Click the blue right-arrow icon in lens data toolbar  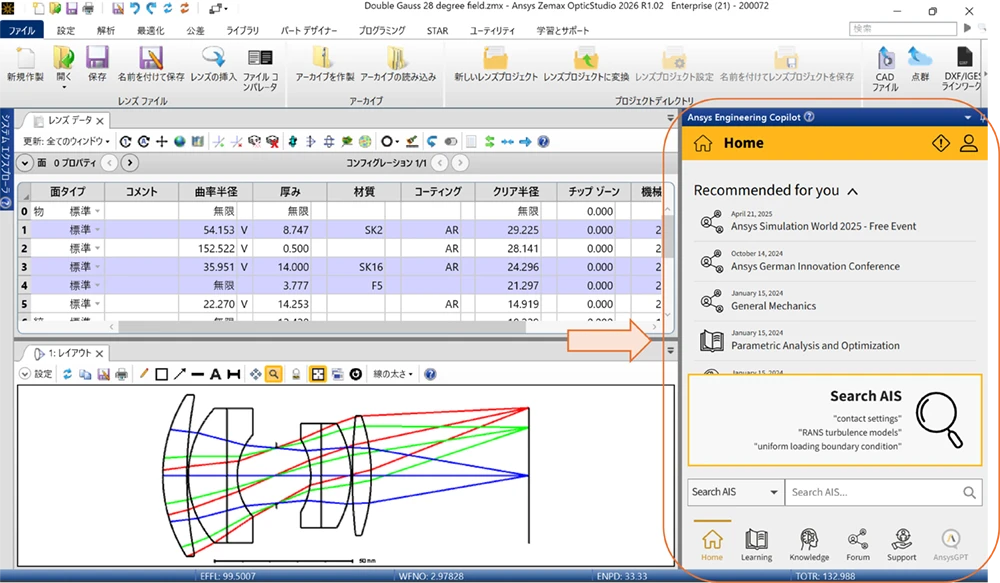[525, 142]
